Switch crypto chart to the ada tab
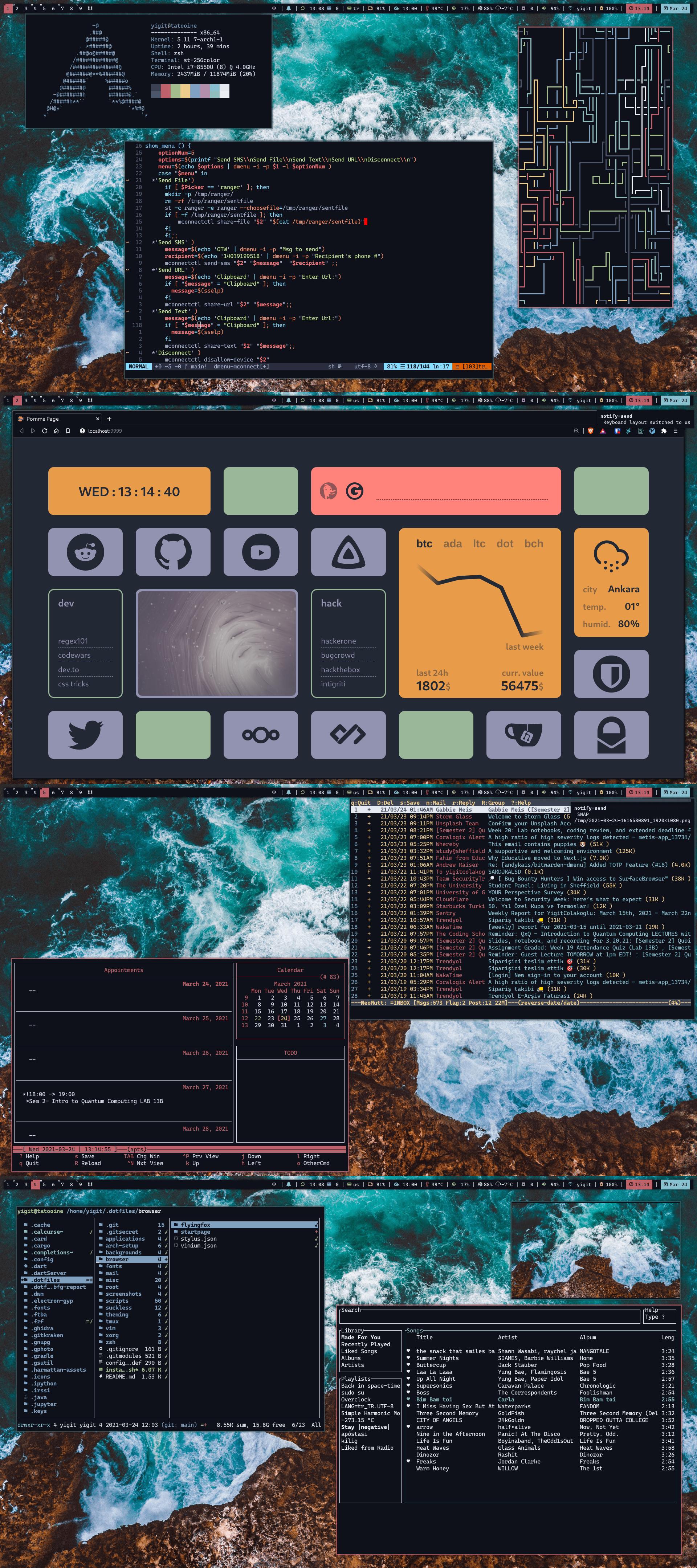Image resolution: width=697 pixels, height=1568 pixels. [452, 544]
